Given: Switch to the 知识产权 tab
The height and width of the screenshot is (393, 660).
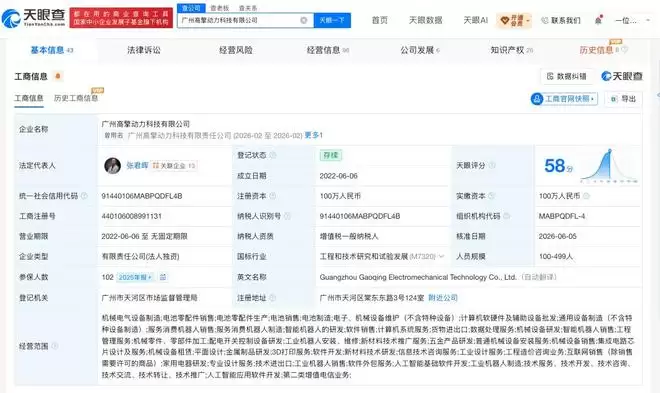Looking at the screenshot, I should point(511,50).
